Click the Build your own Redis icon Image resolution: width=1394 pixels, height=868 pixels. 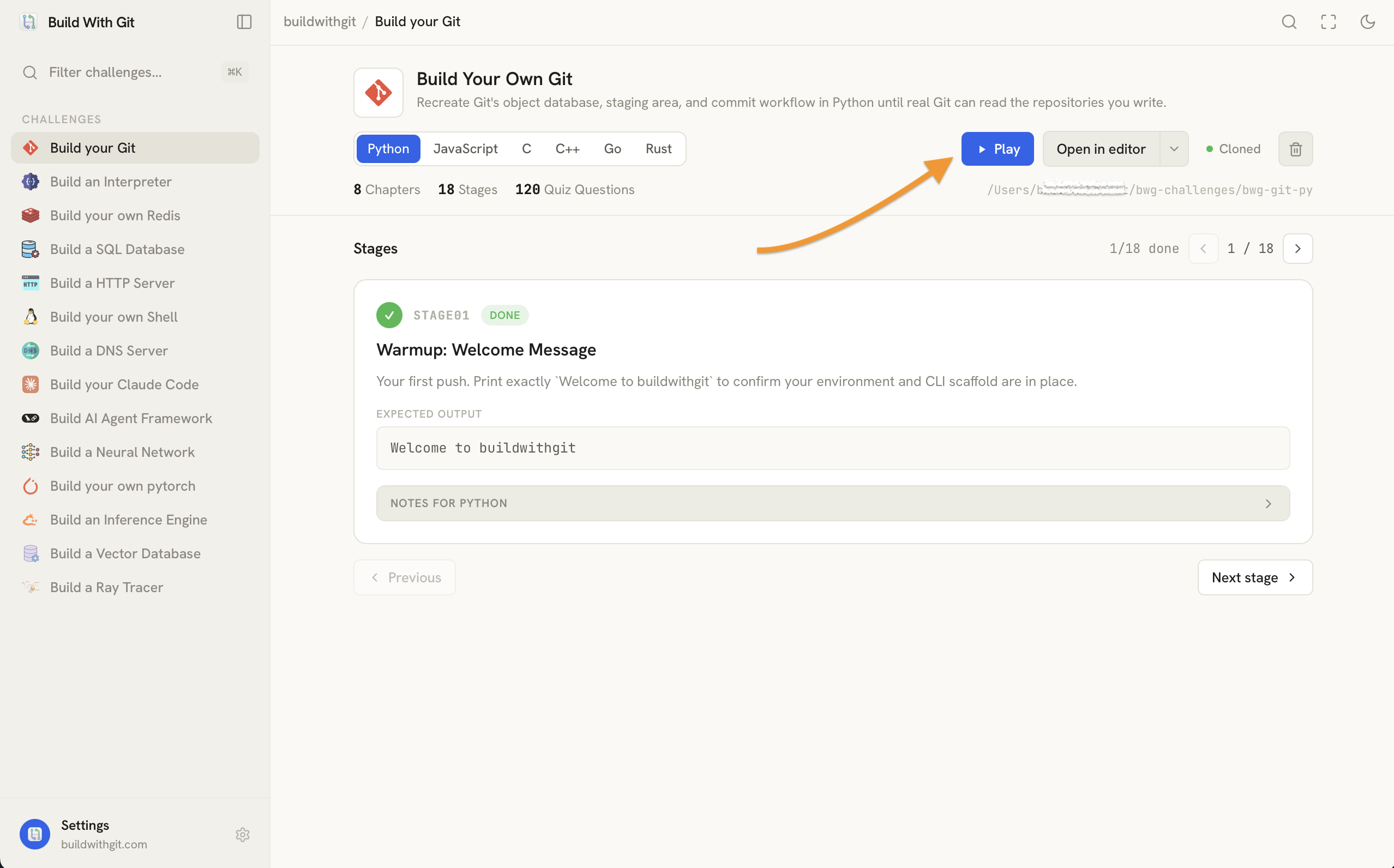pyautogui.click(x=31, y=215)
